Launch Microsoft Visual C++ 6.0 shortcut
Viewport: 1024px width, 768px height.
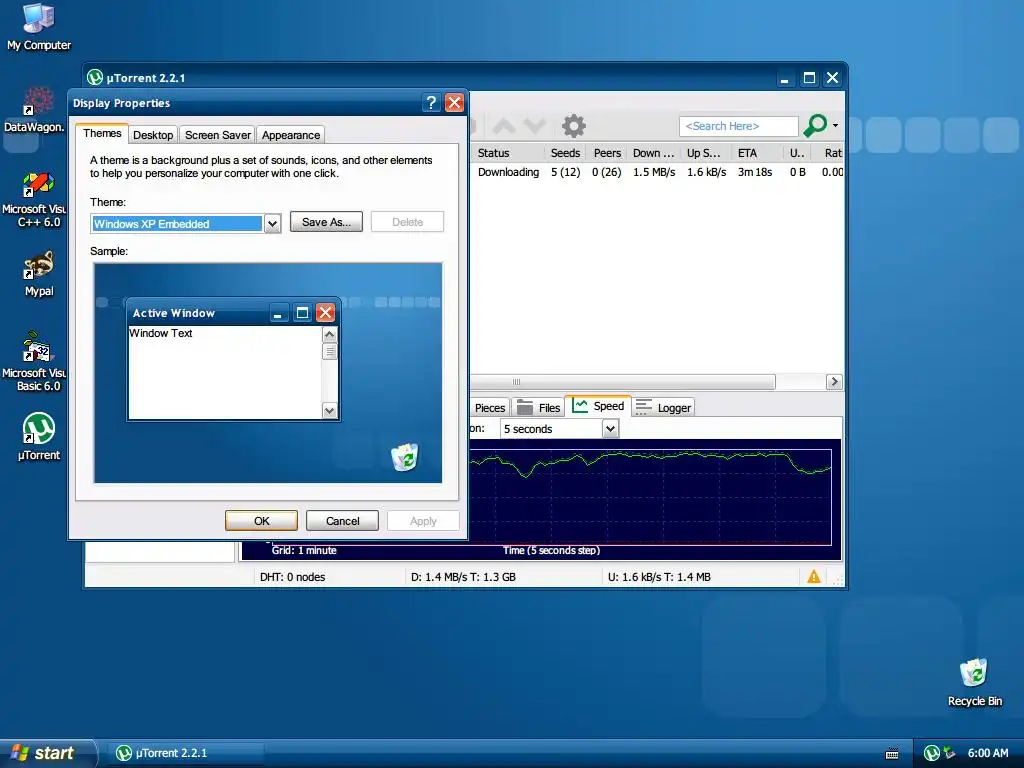click(x=36, y=199)
